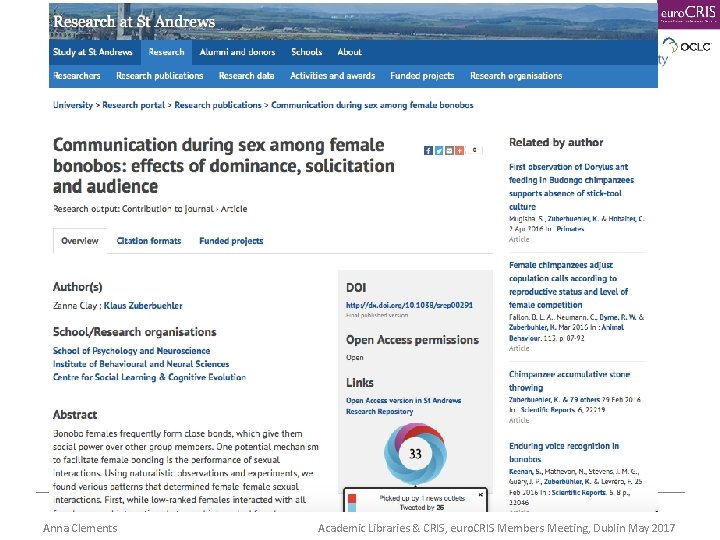The height and width of the screenshot is (540, 720).
Task: Click the bonobos article breadcrumb
Action: pyautogui.click(x=372, y=105)
